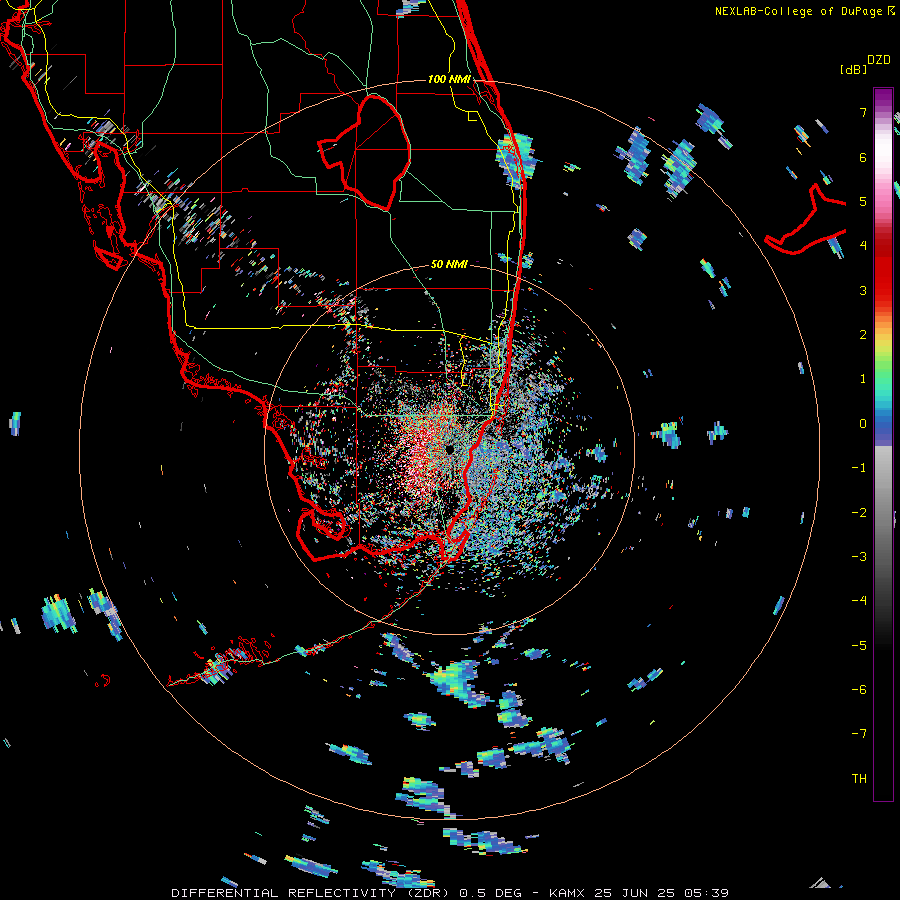This screenshot has height=900, width=900.
Task: Click the 7 dB tick label on scale
Action: 863,112
